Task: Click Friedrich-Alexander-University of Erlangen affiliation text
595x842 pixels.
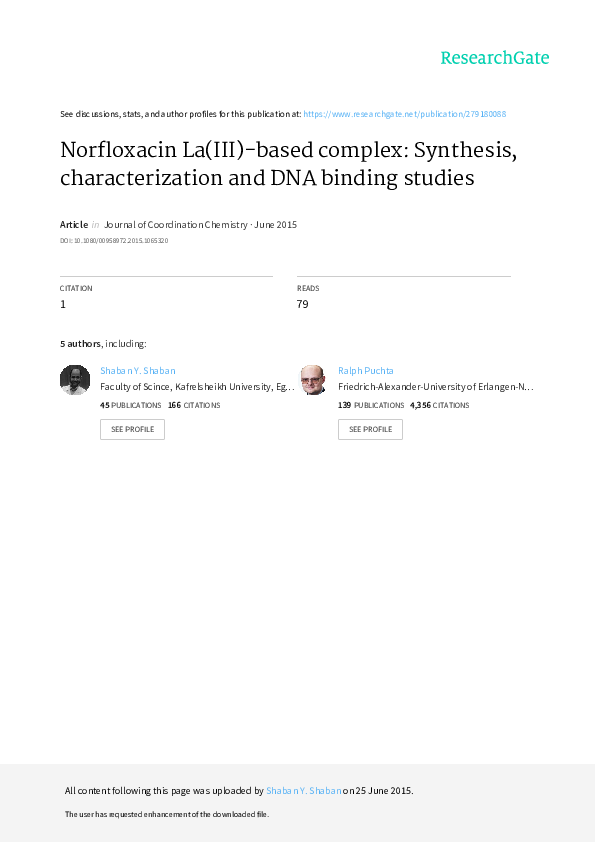Action: [x=436, y=387]
